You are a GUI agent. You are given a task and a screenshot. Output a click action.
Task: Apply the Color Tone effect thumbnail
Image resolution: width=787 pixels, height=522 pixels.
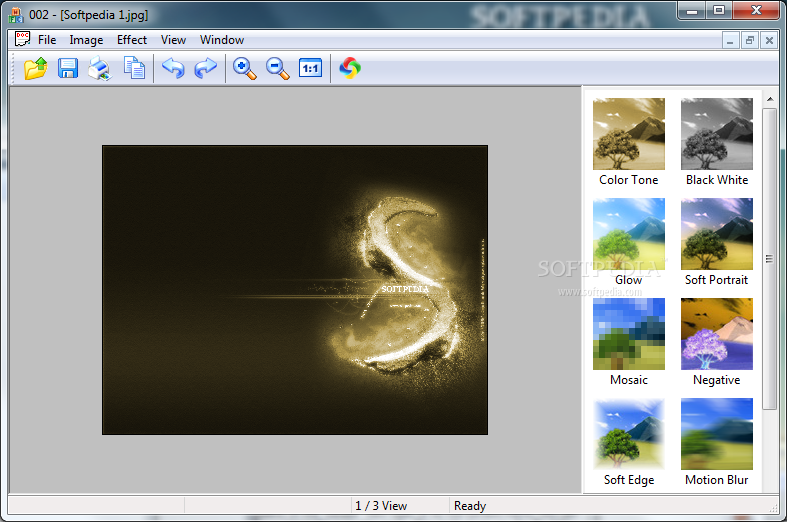click(x=629, y=134)
